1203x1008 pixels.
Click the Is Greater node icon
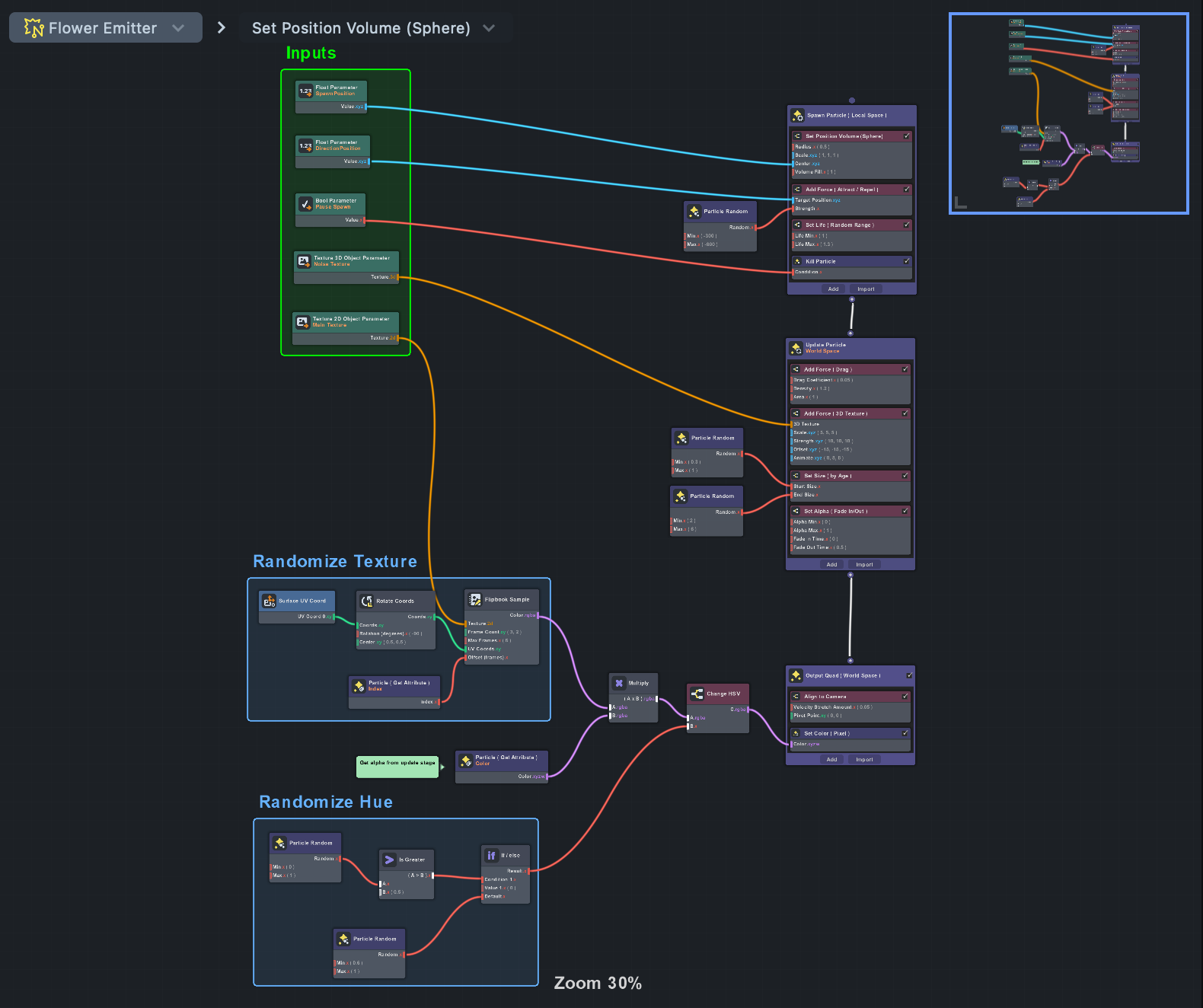tap(389, 860)
